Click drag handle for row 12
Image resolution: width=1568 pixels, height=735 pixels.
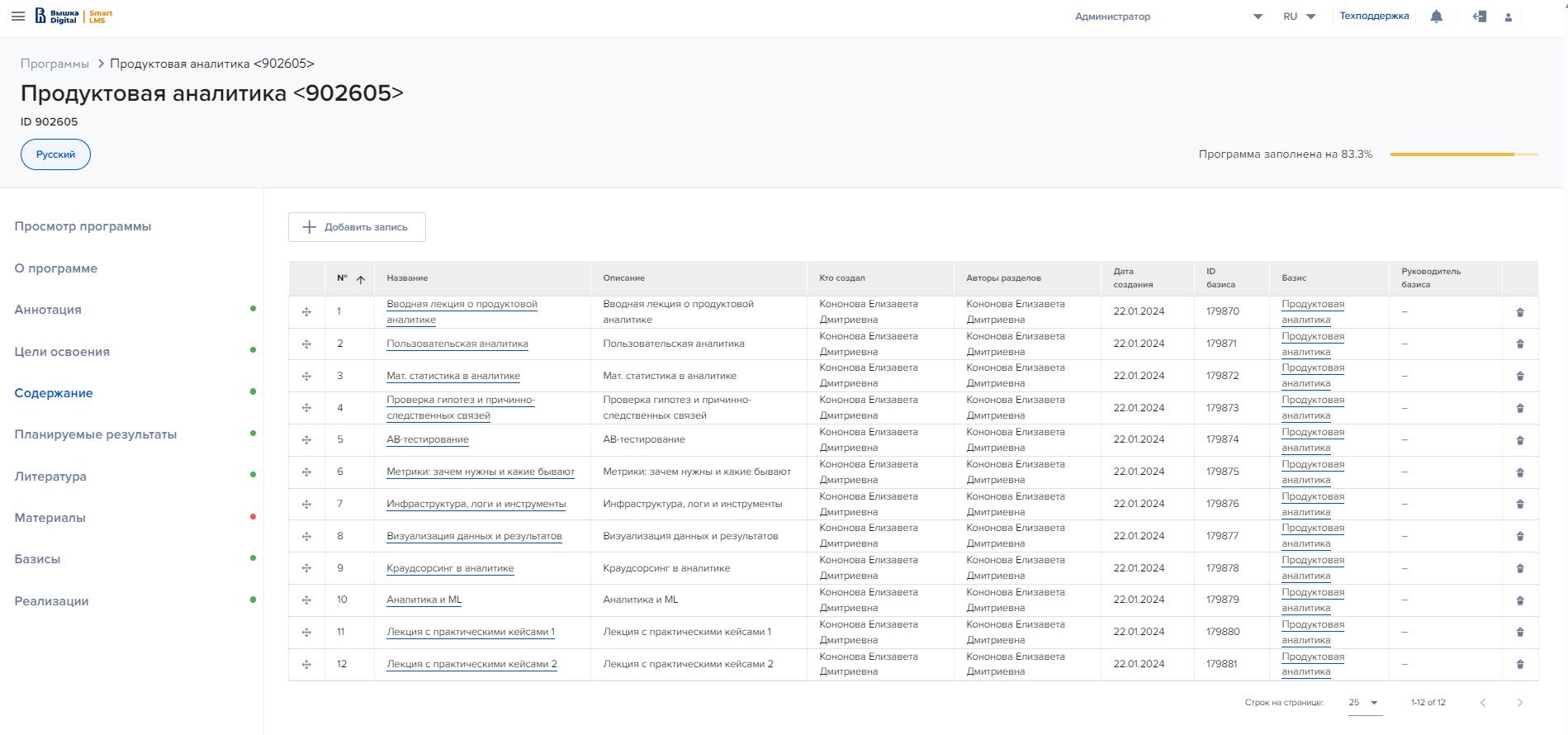point(306,664)
